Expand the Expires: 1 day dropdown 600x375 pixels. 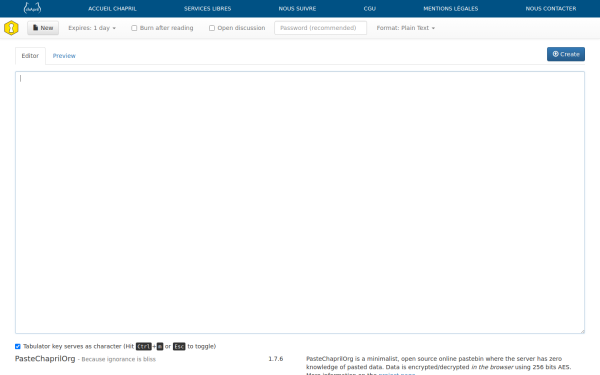click(x=92, y=28)
